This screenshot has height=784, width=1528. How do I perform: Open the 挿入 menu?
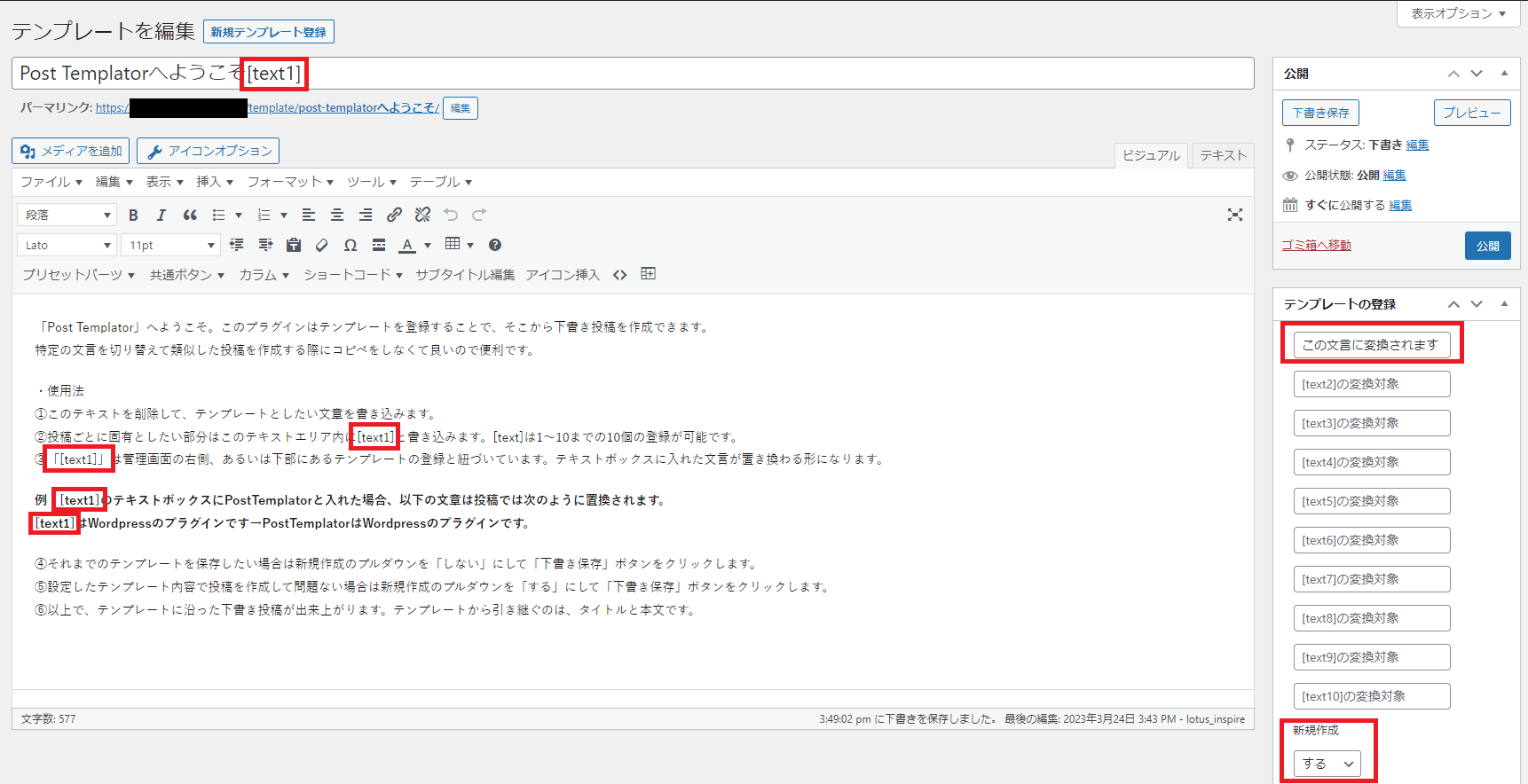click(215, 182)
